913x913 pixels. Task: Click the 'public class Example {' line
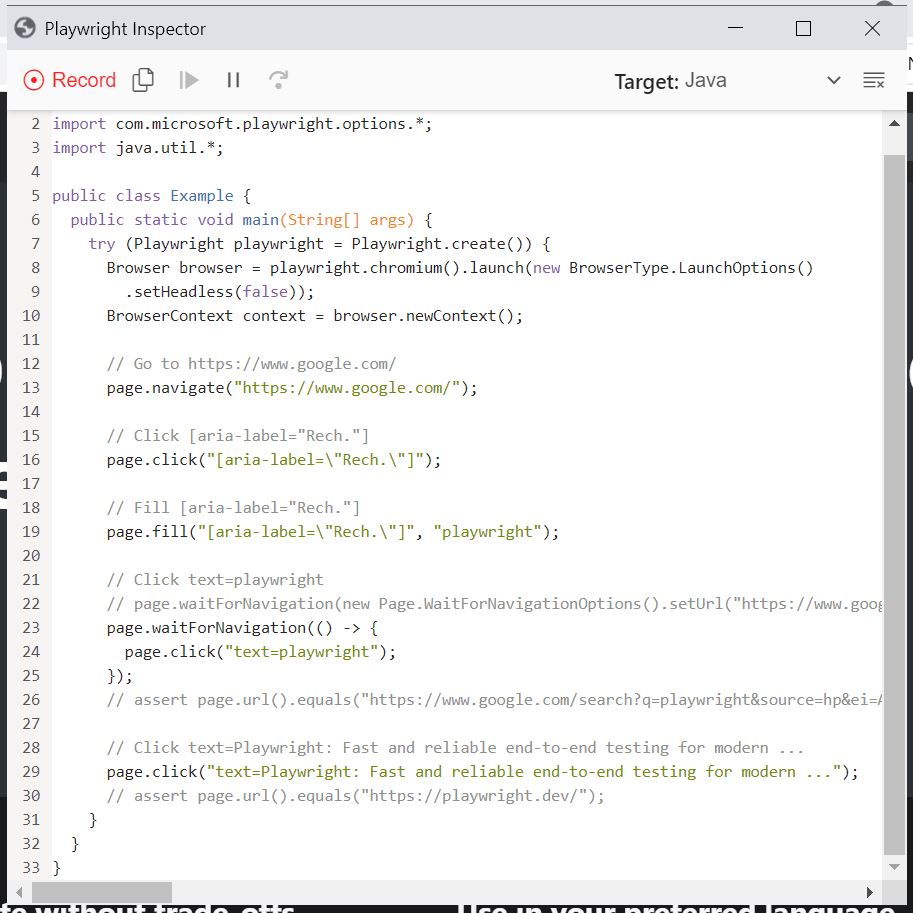pos(151,196)
